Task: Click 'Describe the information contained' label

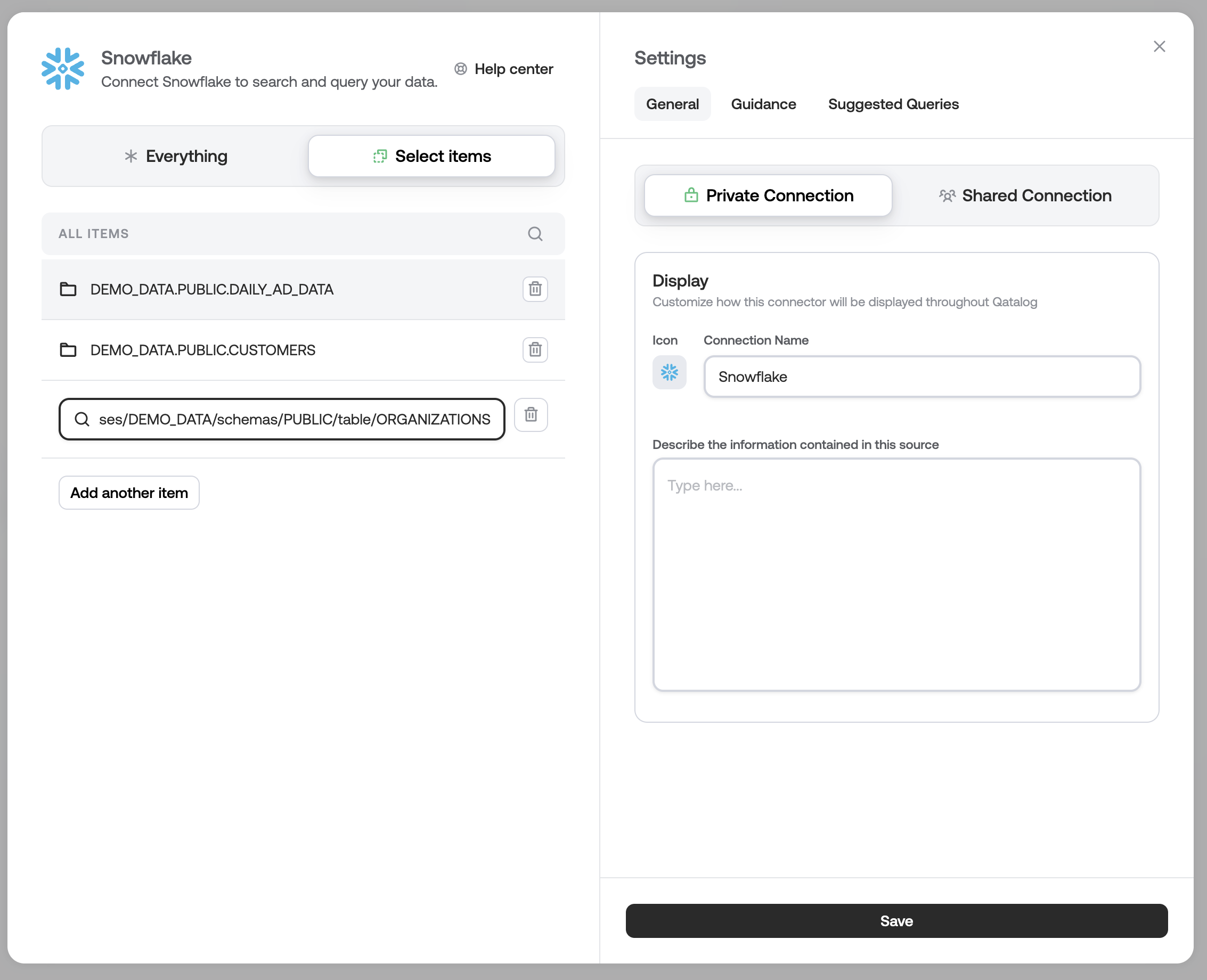Action: tap(795, 445)
